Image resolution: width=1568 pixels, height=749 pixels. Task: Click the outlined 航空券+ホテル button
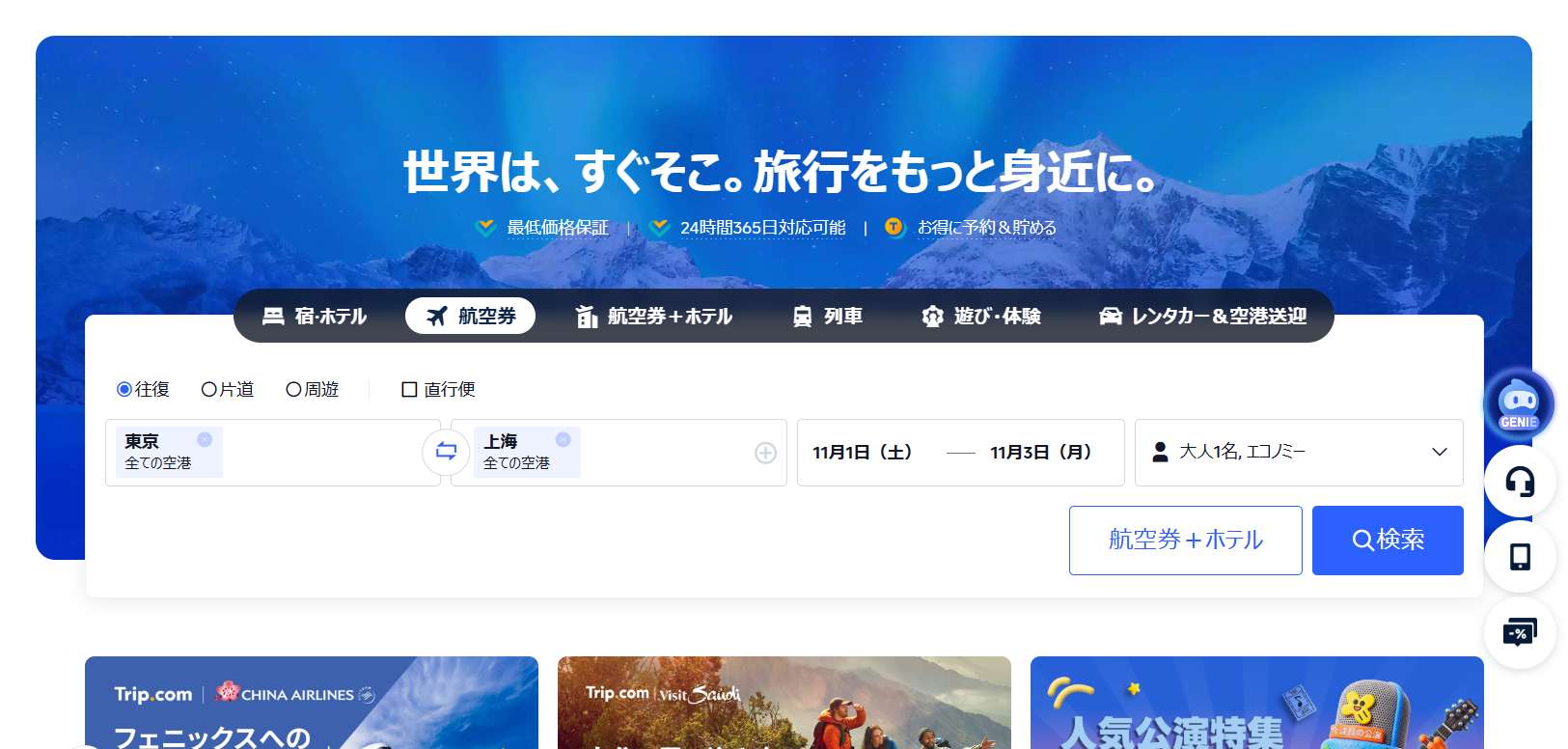tap(1185, 540)
